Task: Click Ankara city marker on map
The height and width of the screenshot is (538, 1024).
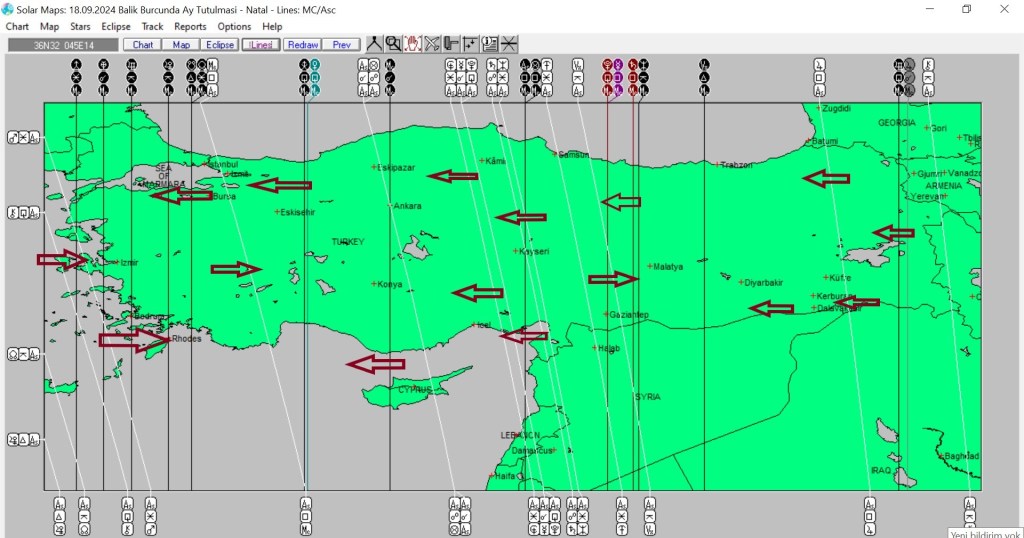Action: [x=391, y=206]
